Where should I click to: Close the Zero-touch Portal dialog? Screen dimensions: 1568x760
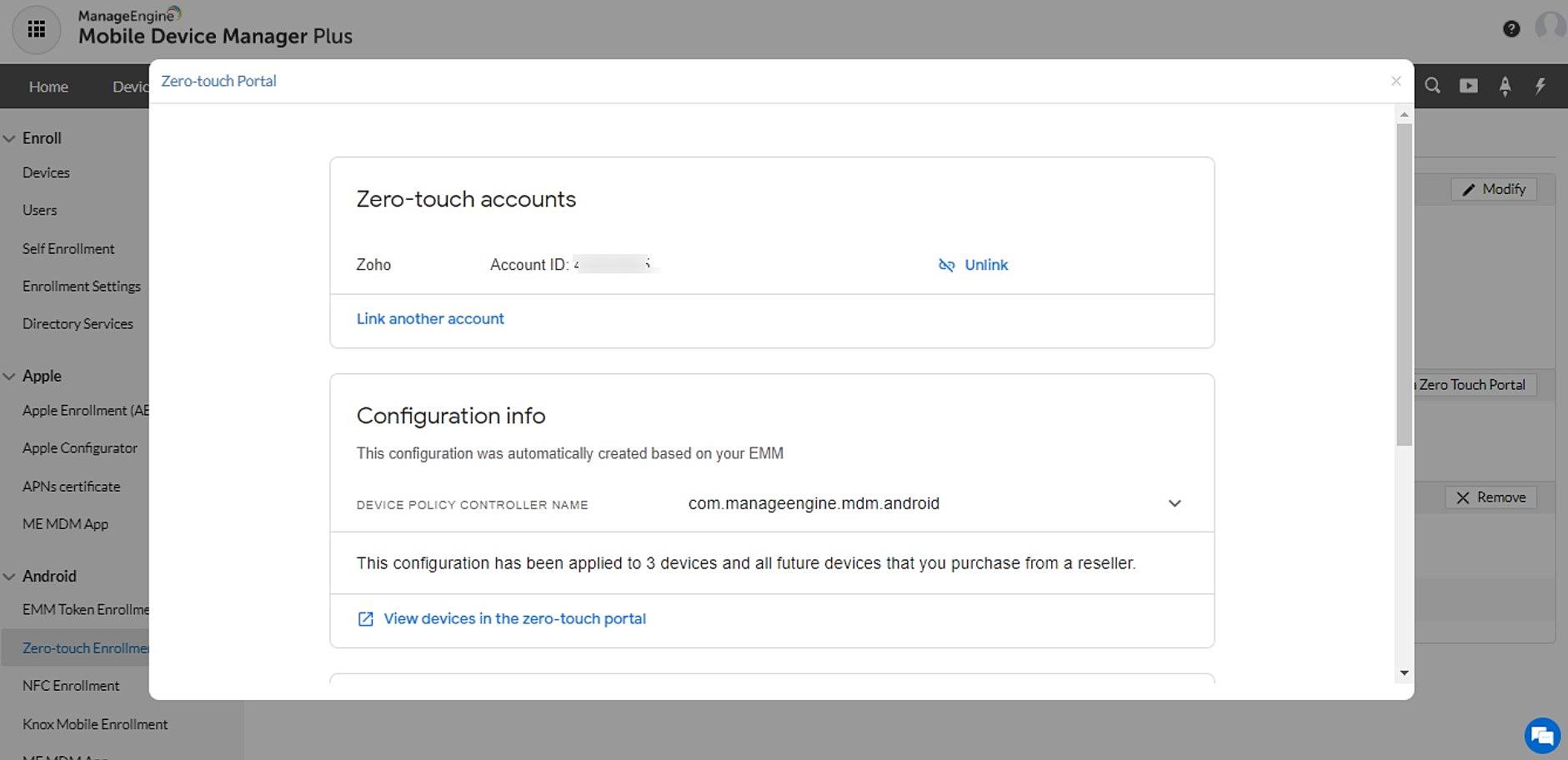[x=1396, y=81]
